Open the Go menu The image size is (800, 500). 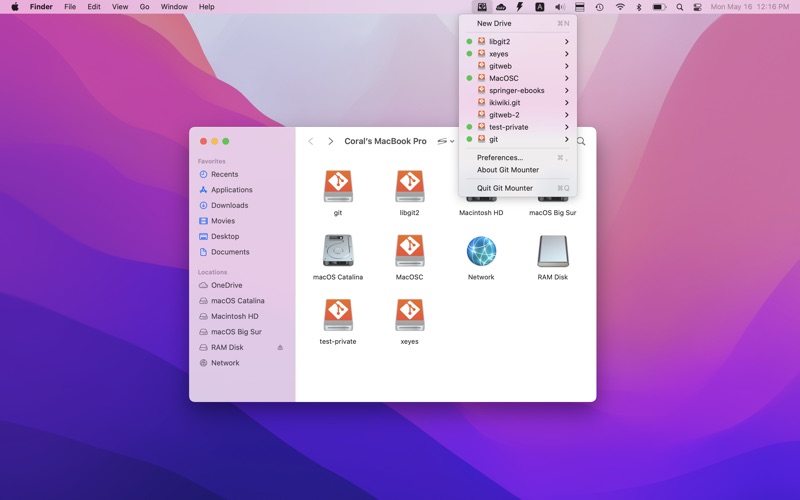144,7
